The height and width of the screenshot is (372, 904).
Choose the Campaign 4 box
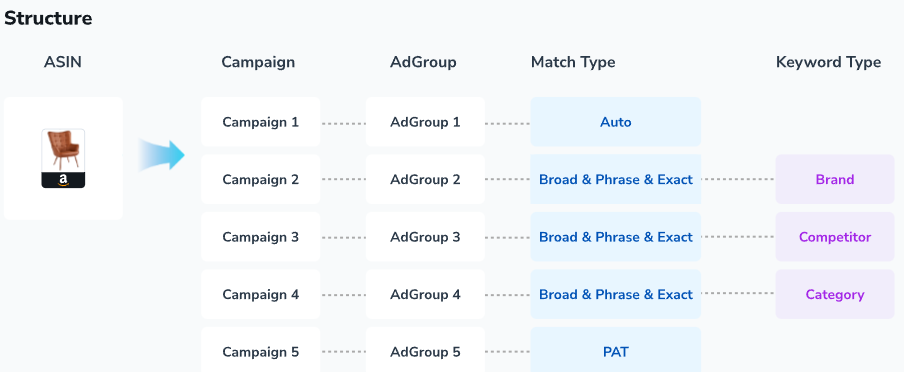tap(261, 294)
